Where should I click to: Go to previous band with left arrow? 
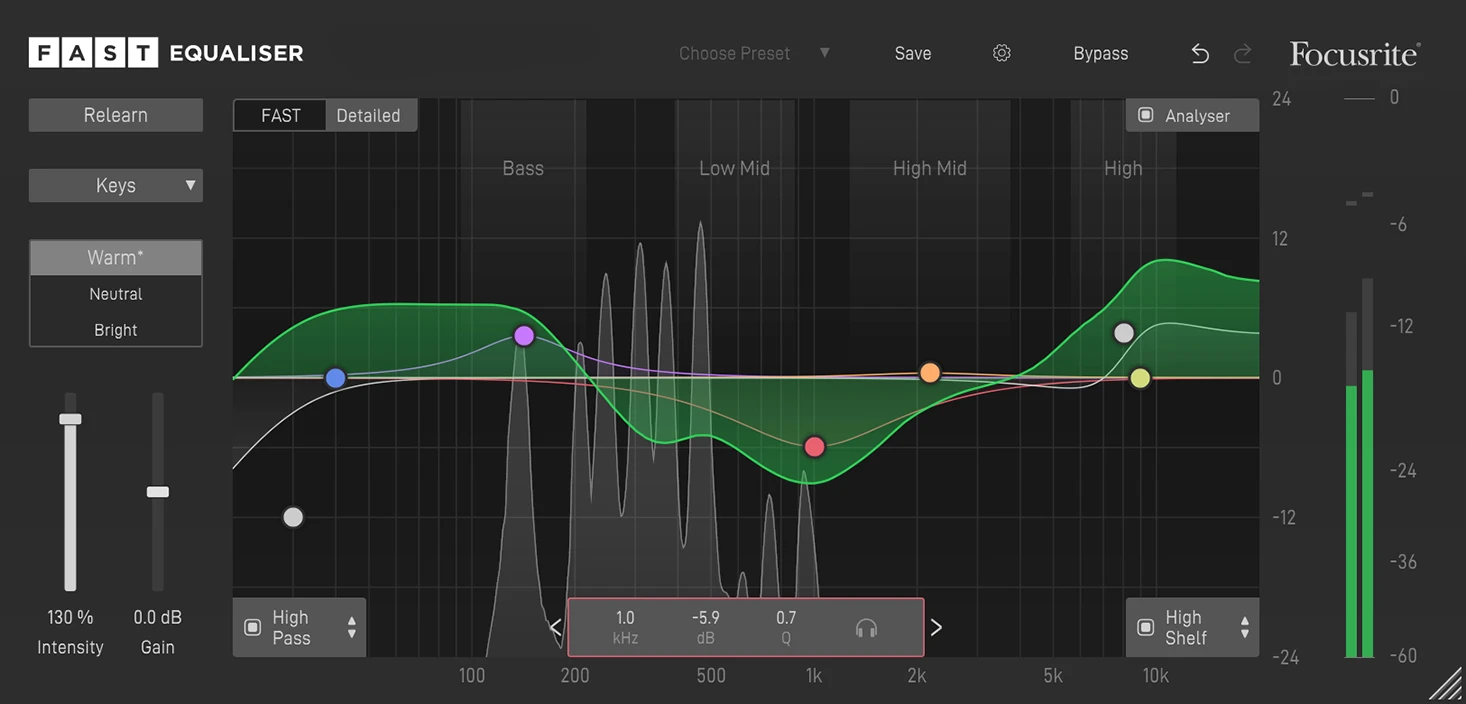(x=556, y=628)
